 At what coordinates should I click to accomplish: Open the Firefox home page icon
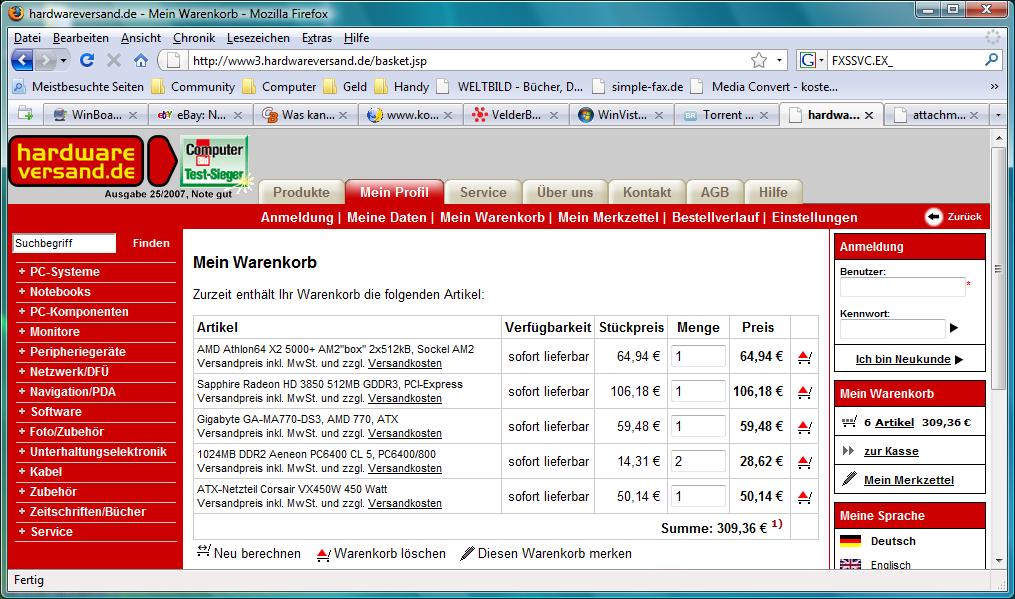(x=140, y=60)
